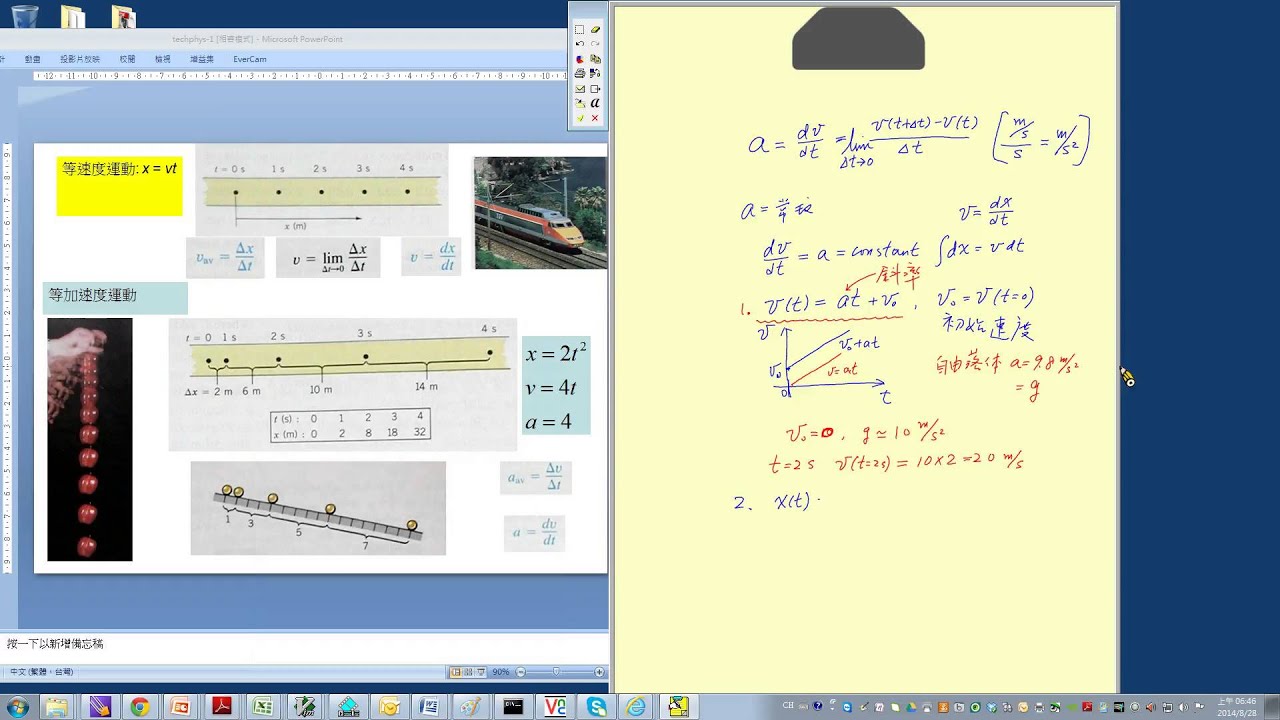Select the text 'a' tool in floating toolbar

click(x=595, y=103)
